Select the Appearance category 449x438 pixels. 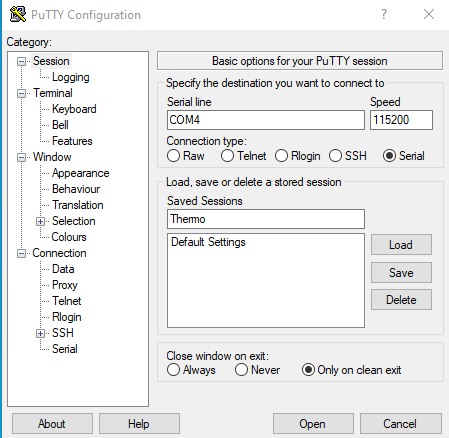(81, 173)
